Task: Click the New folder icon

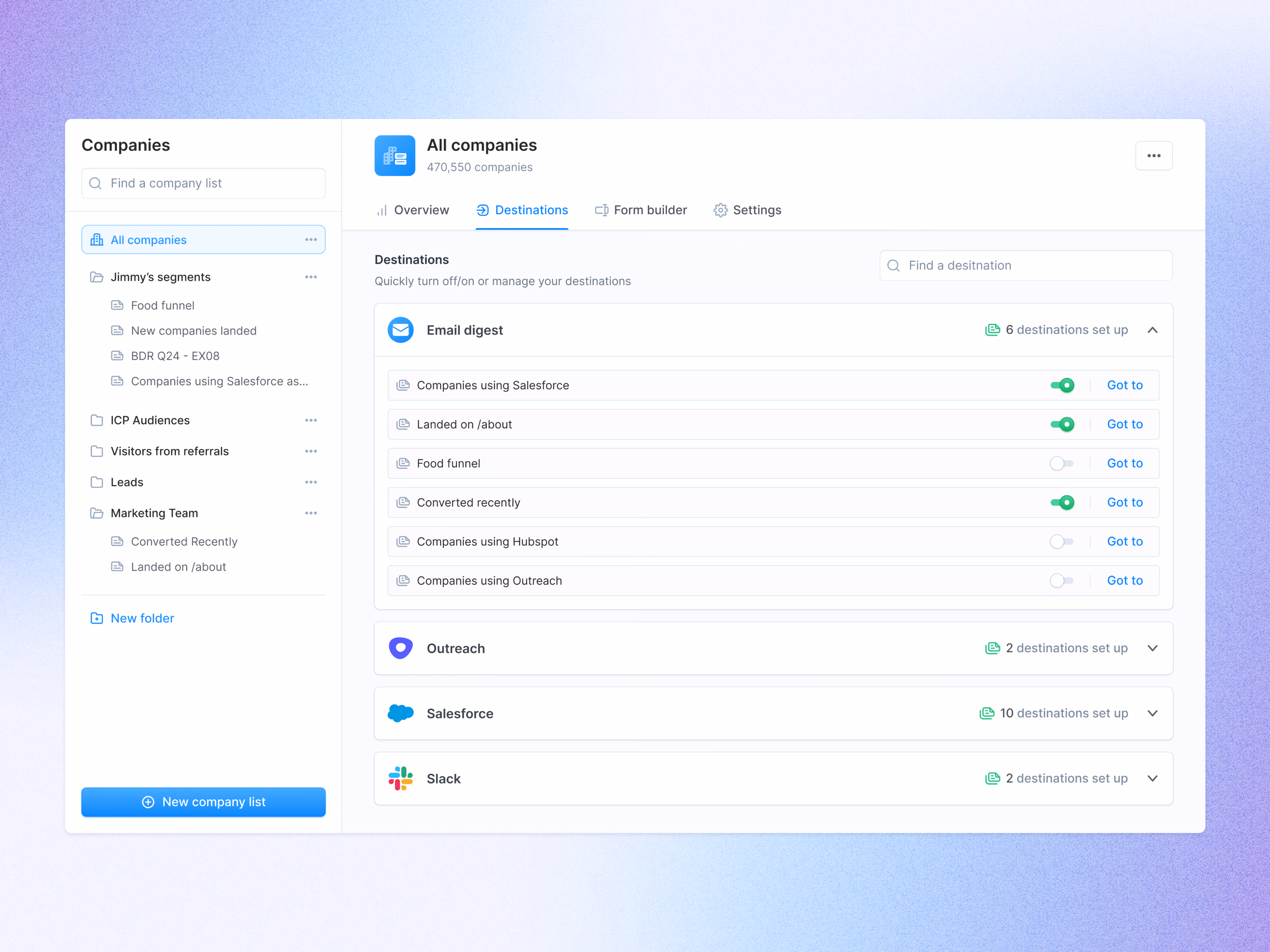Action: [x=97, y=618]
